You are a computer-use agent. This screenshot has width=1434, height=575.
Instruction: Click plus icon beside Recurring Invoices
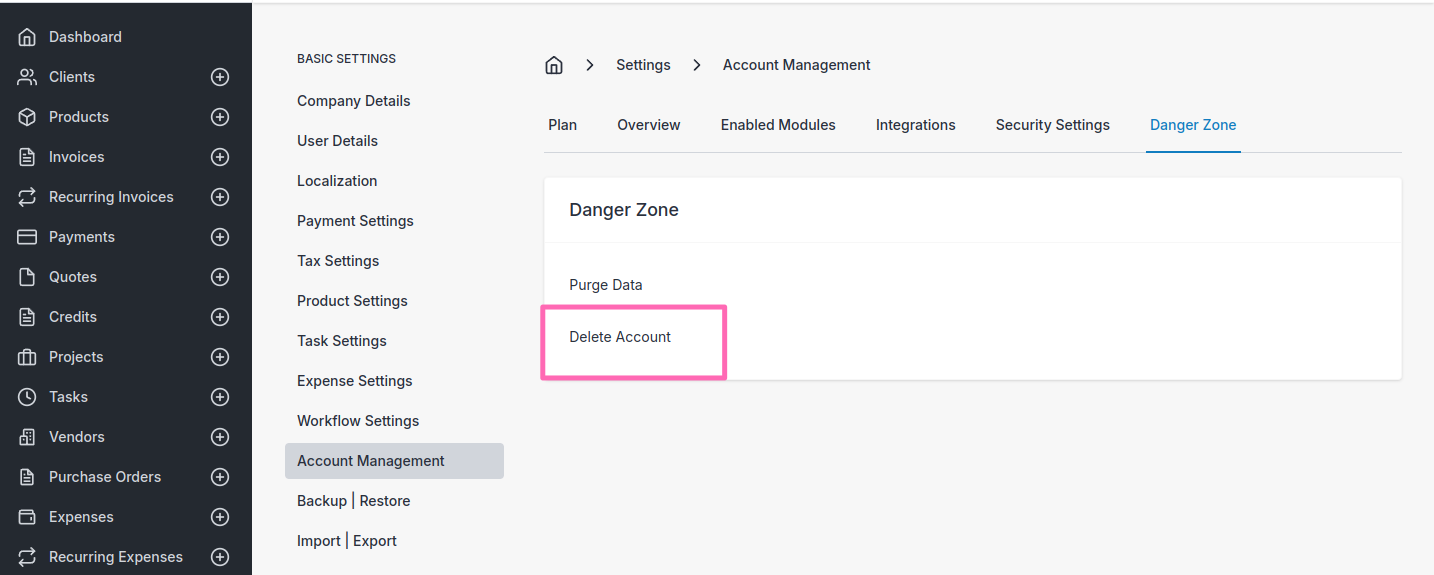point(220,197)
